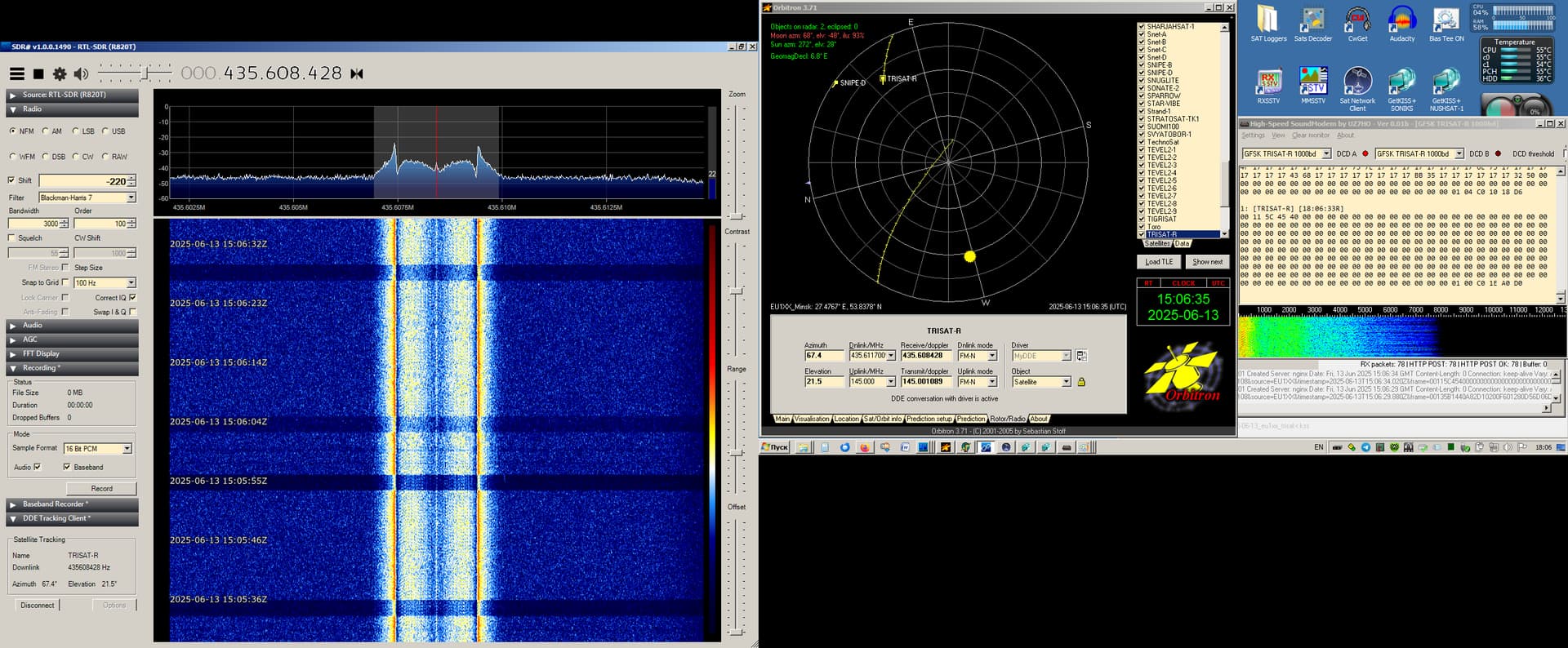Toggle the Shift checkbox
Image resolution: width=1568 pixels, height=648 pixels.
[11, 180]
